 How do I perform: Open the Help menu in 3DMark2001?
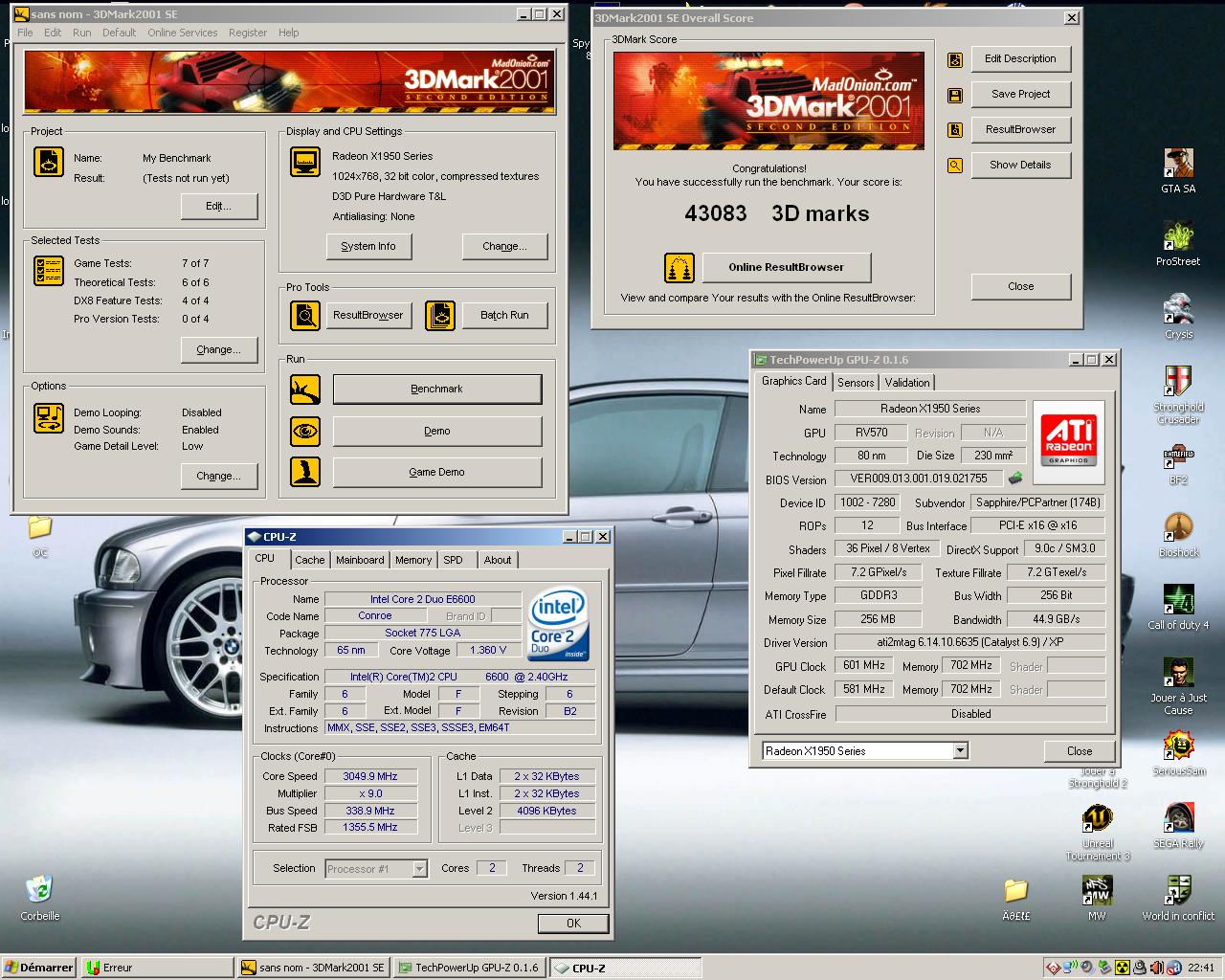click(288, 33)
